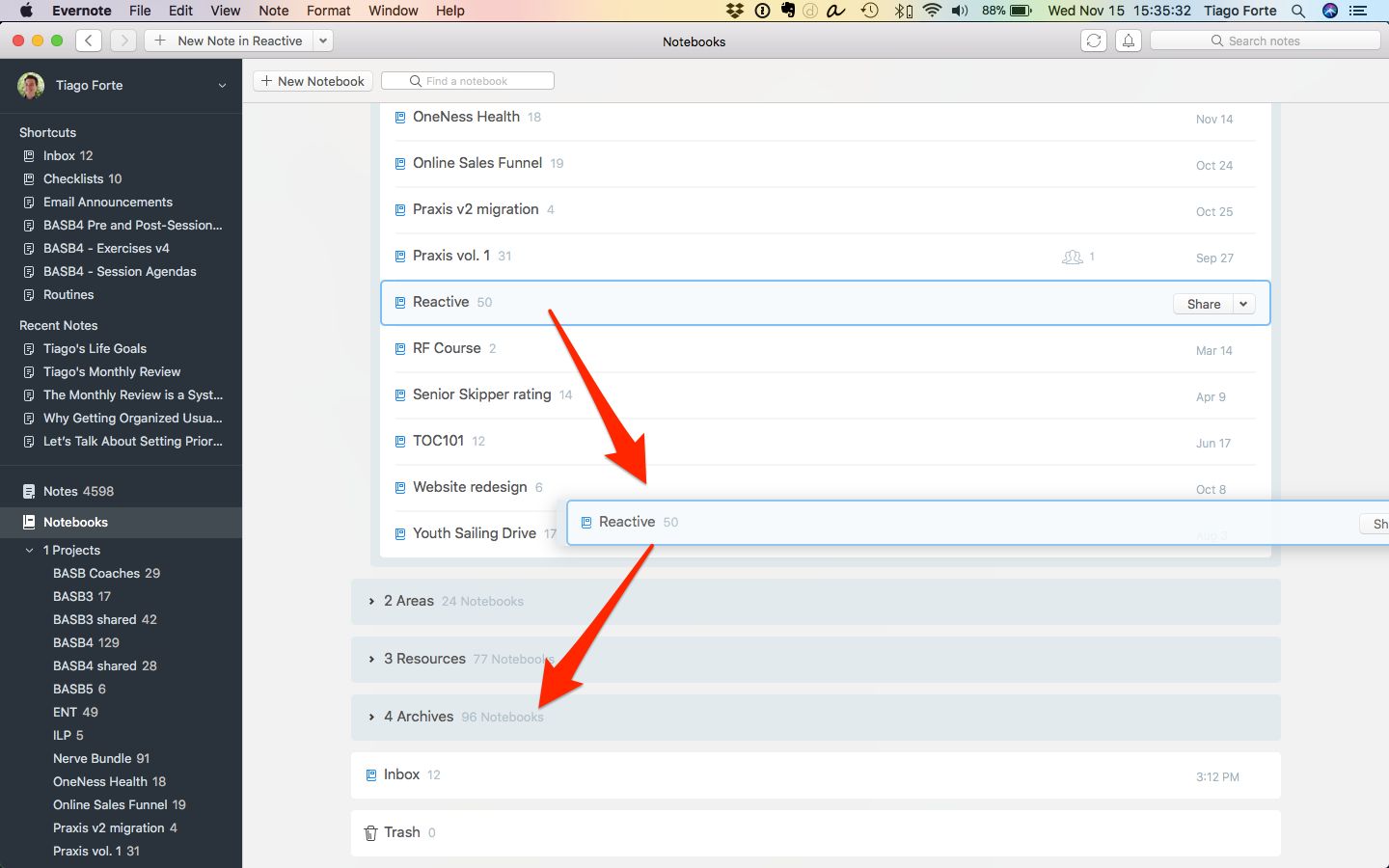Image resolution: width=1389 pixels, height=868 pixels.
Task: Select the ILP notebook in the sidebar
Action: pos(68,735)
